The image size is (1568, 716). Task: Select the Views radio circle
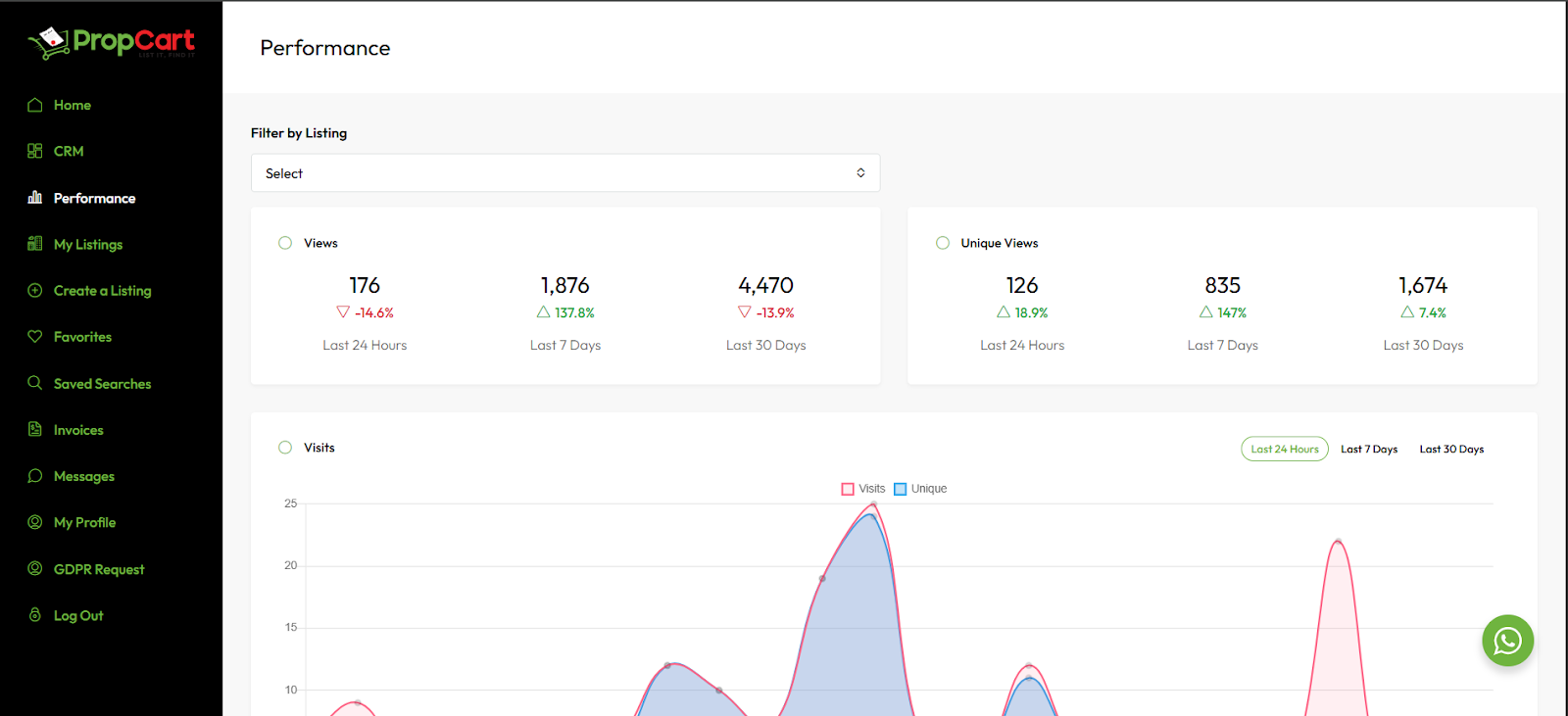tap(285, 243)
